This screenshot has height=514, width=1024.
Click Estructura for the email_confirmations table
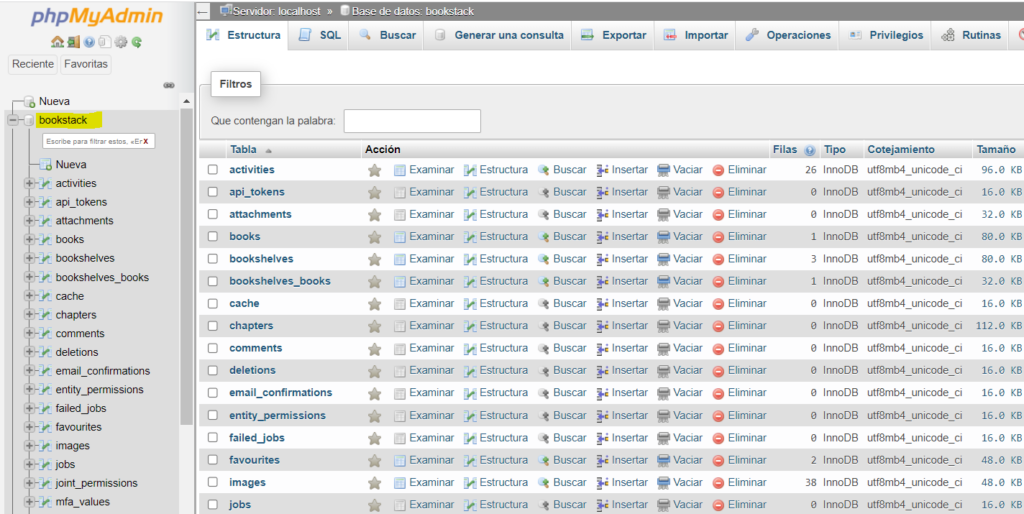point(496,393)
